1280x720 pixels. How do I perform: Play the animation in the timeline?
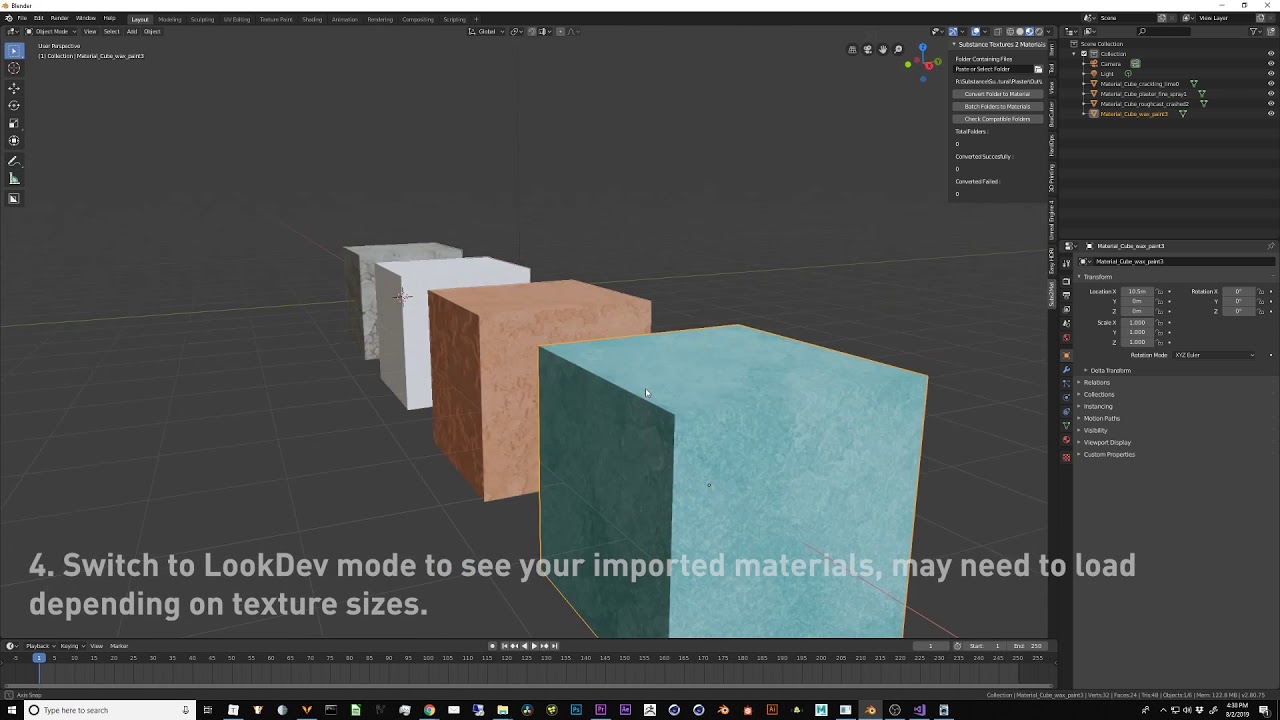click(x=534, y=646)
